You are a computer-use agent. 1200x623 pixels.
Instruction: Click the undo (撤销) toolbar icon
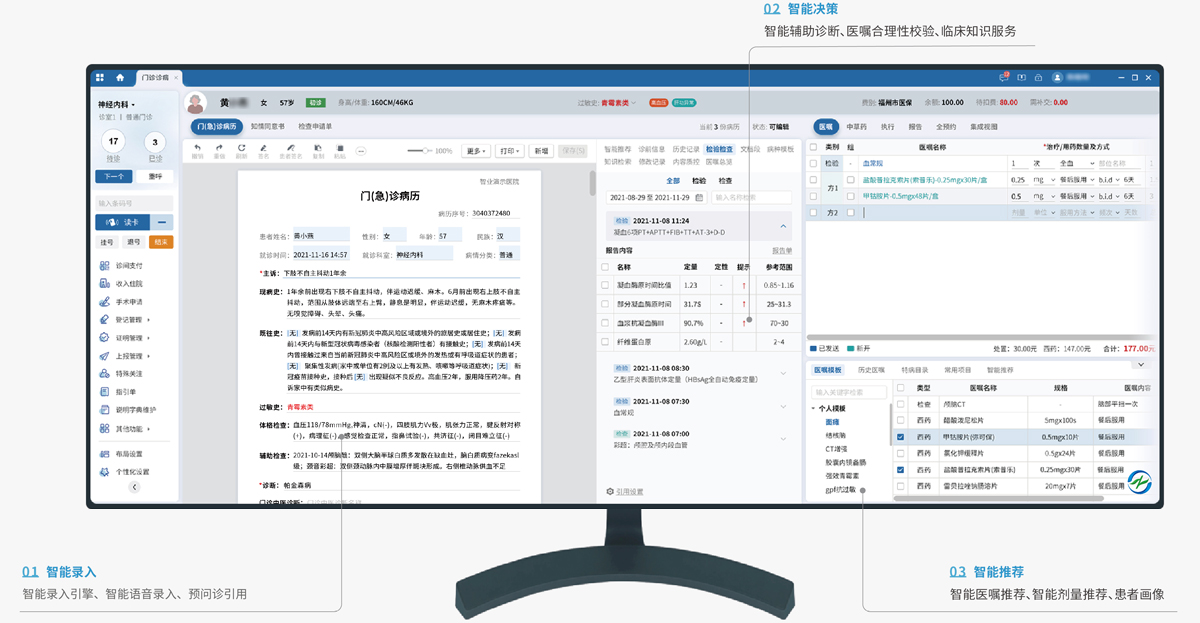(x=197, y=148)
